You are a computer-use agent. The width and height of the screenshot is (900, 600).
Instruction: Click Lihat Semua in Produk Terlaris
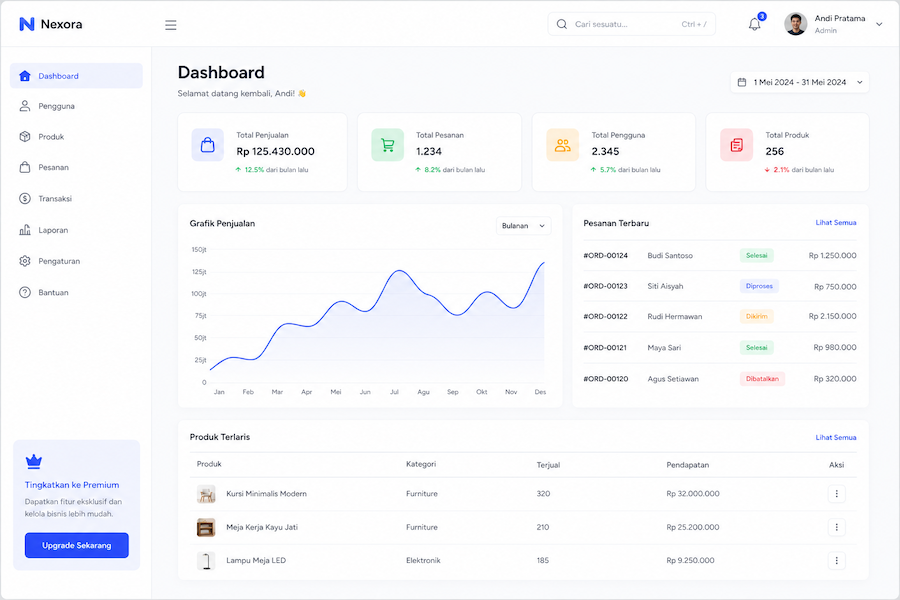pos(836,438)
